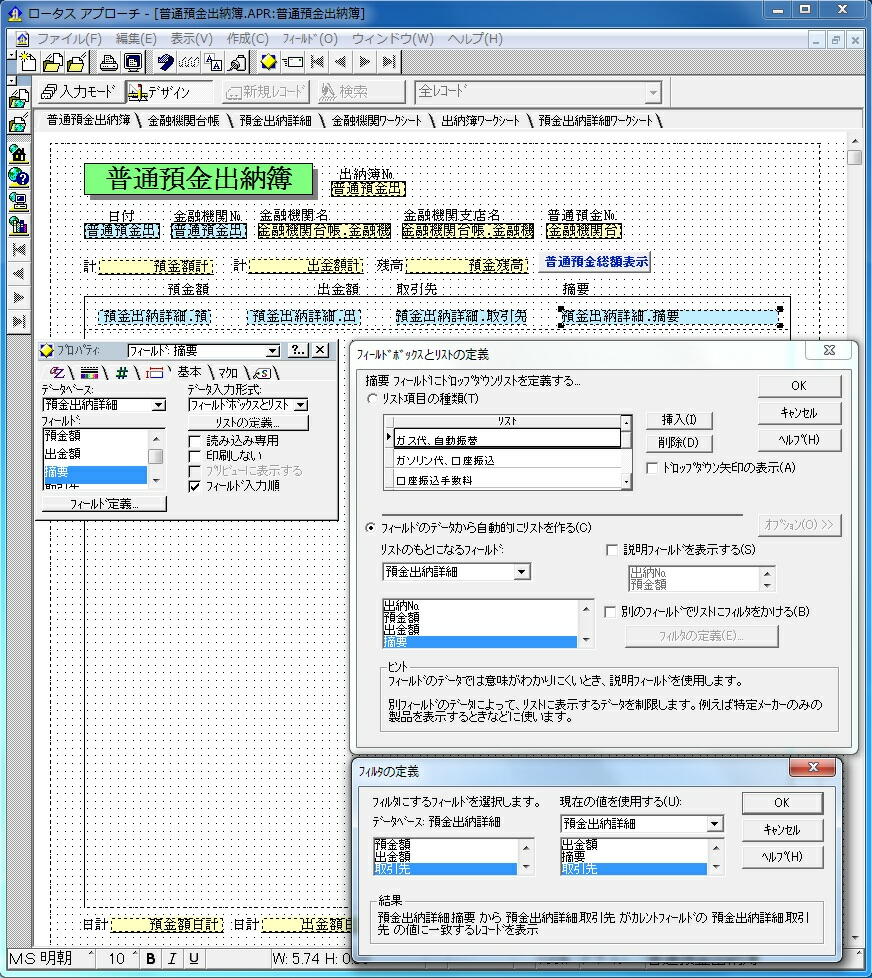Click the save to Internet icon in sidebar
Screen dimensions: 872x978
pyautogui.click(x=19, y=123)
